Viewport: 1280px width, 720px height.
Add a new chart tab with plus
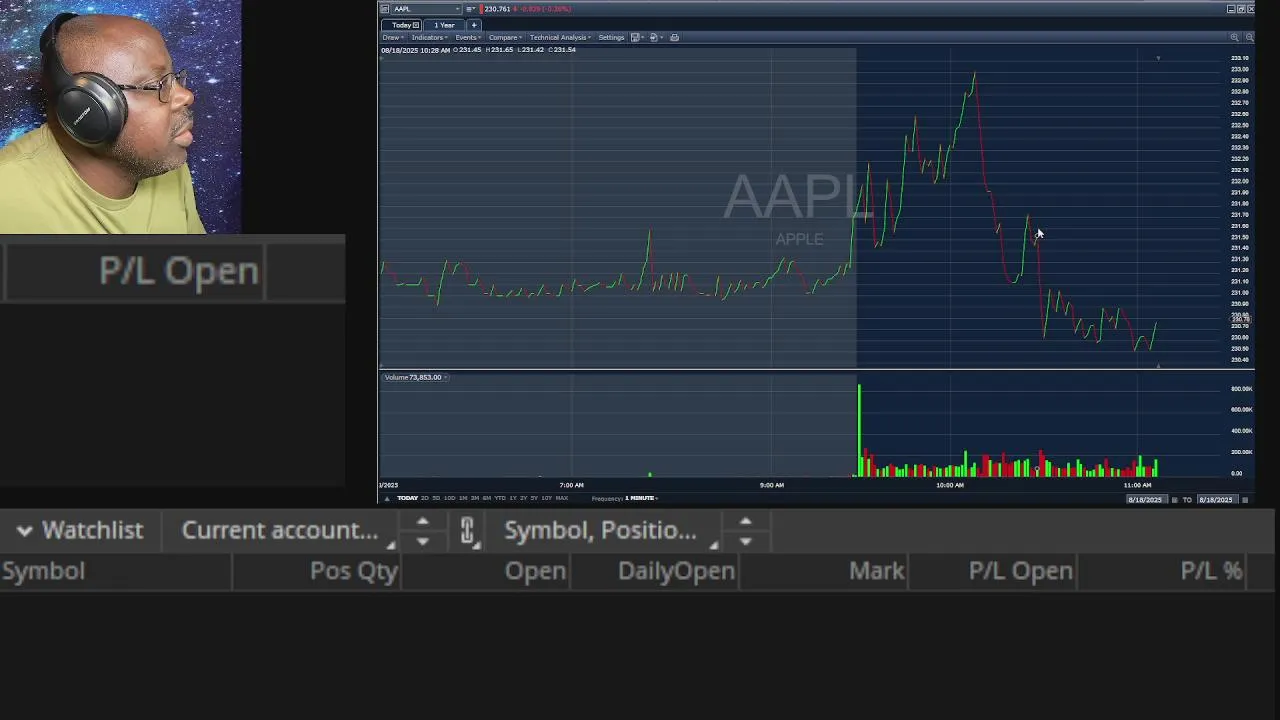pos(474,25)
